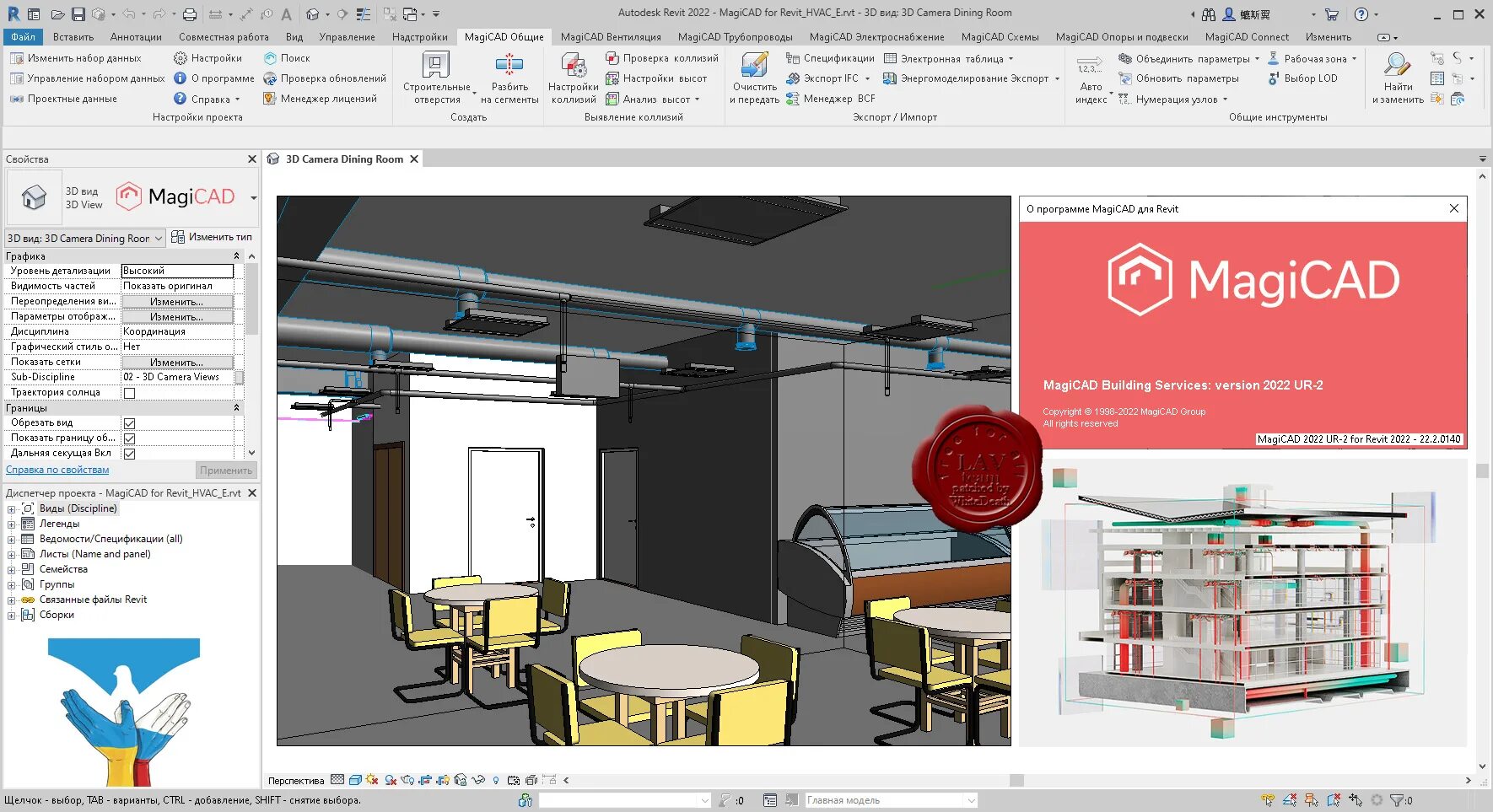This screenshot has height=812, width=1493.
Task: Expand Семейства tree node
Action: (x=12, y=570)
